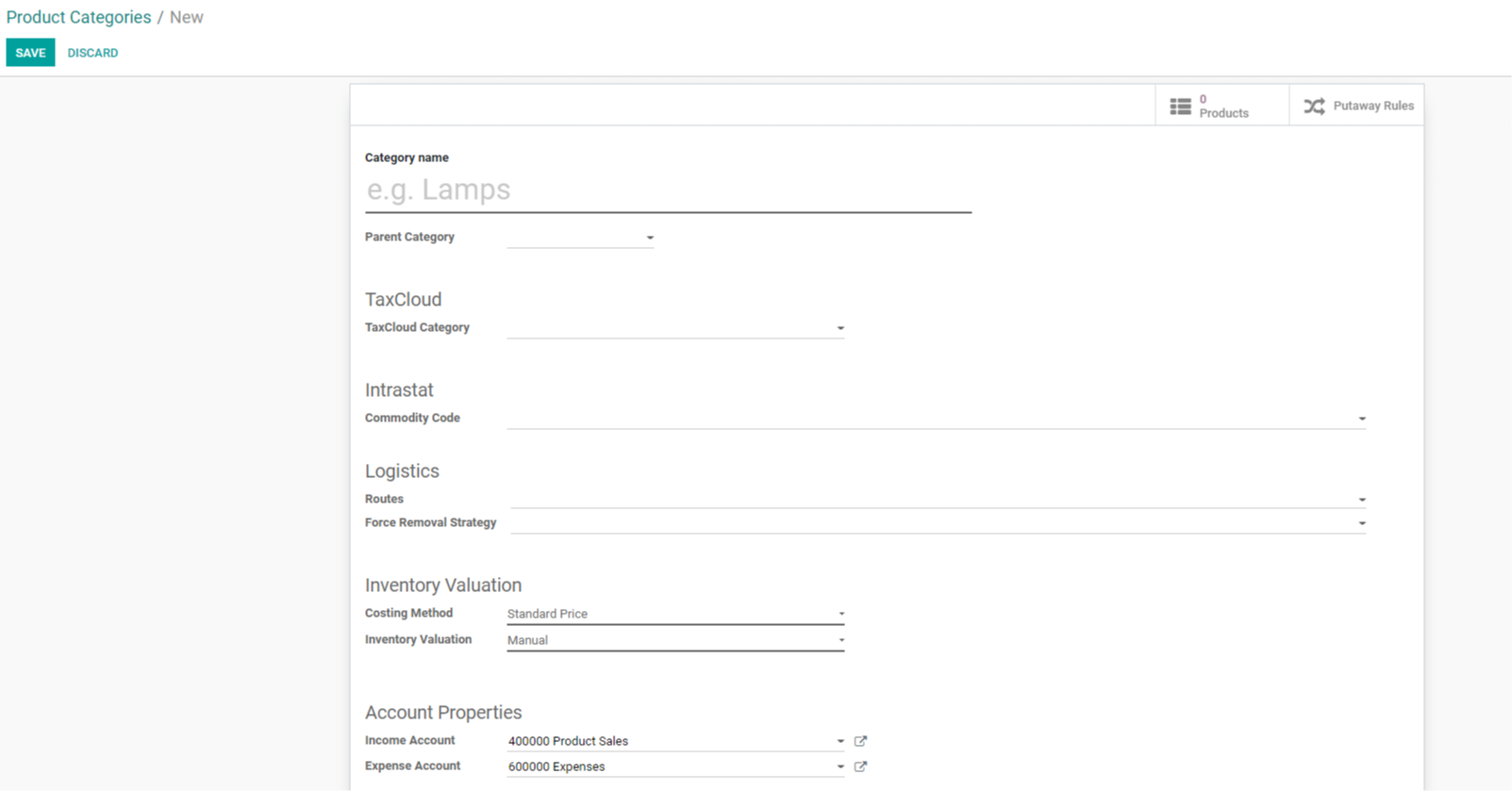Open Putaway Rules shuffle icon
1512x791 pixels.
pyautogui.click(x=1314, y=107)
